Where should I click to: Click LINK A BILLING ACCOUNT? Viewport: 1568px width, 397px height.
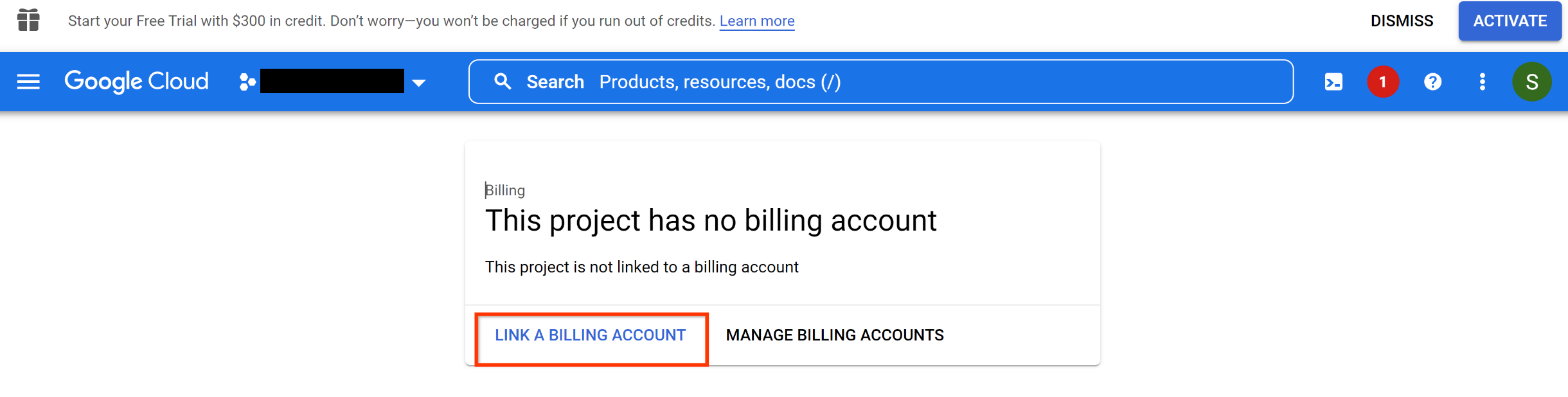click(x=589, y=335)
